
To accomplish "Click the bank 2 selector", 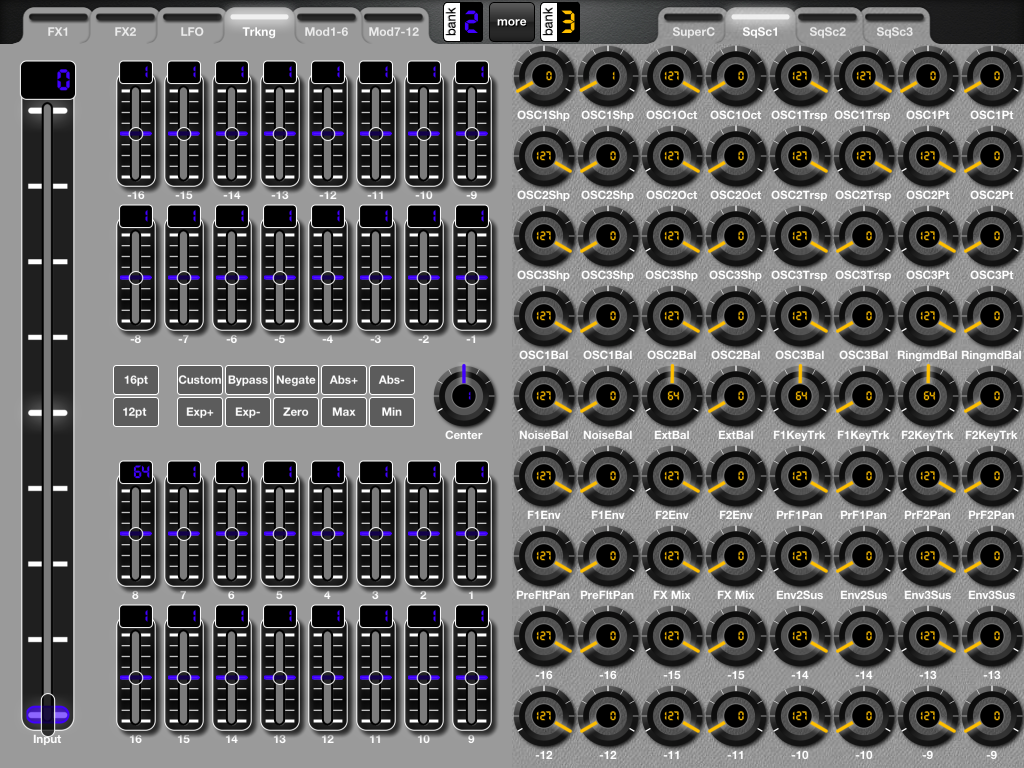I will tap(463, 22).
